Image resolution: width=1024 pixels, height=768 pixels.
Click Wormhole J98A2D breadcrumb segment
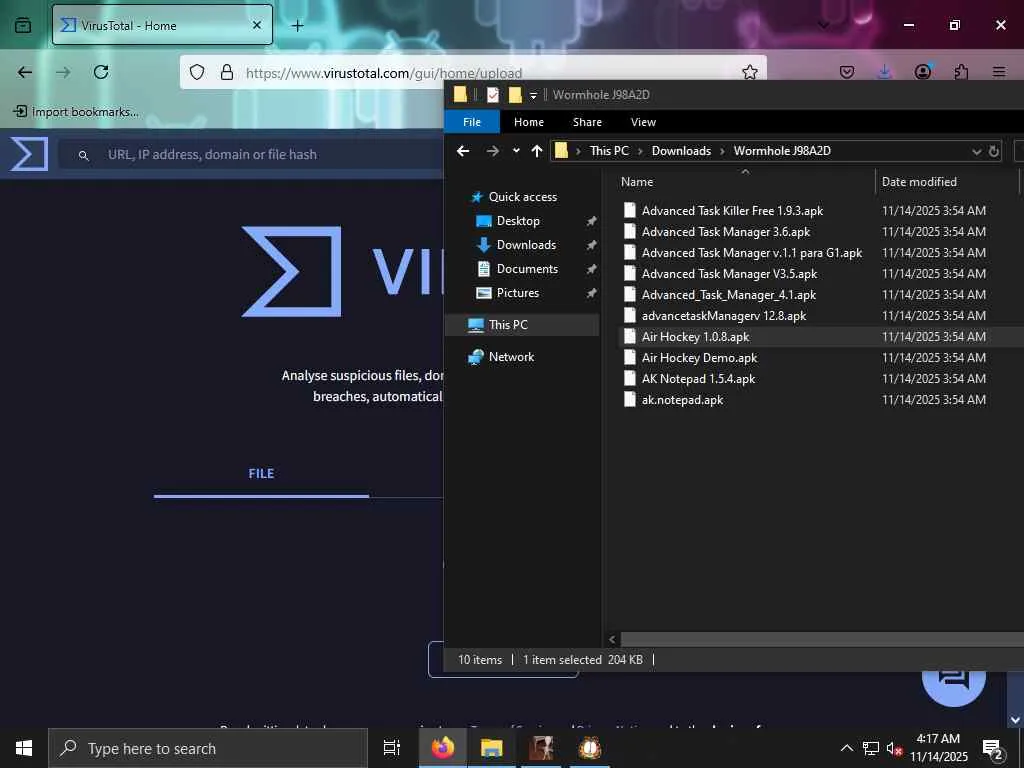pyautogui.click(x=782, y=151)
